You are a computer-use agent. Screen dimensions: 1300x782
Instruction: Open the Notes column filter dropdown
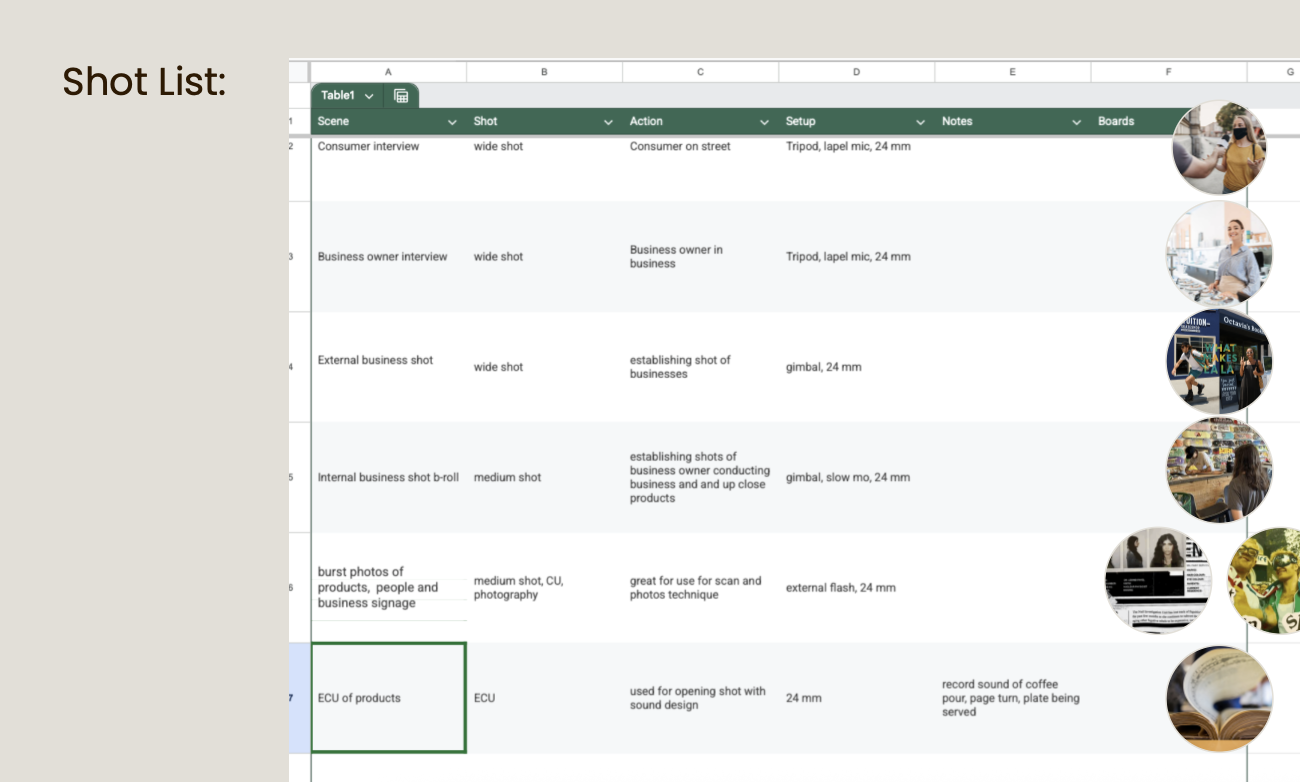tap(1076, 122)
